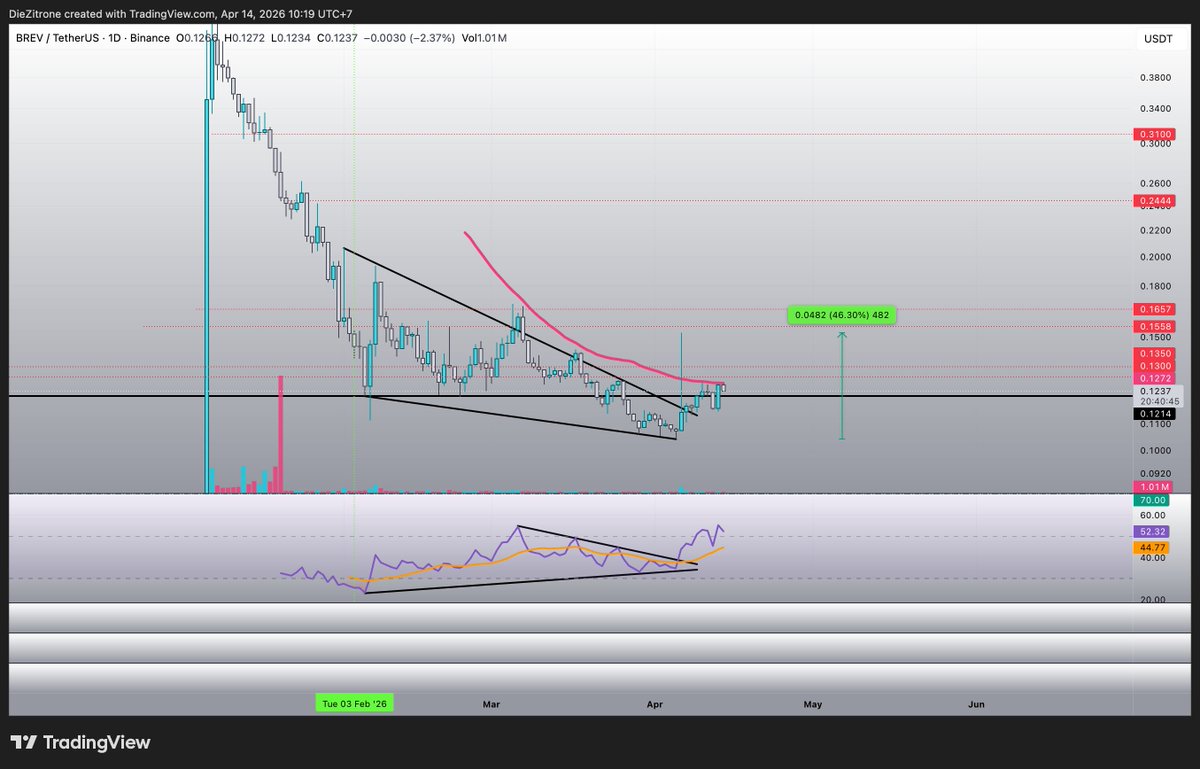The image size is (1200, 769).
Task: Click the red 0.1272 price label
Action: coord(1153,379)
